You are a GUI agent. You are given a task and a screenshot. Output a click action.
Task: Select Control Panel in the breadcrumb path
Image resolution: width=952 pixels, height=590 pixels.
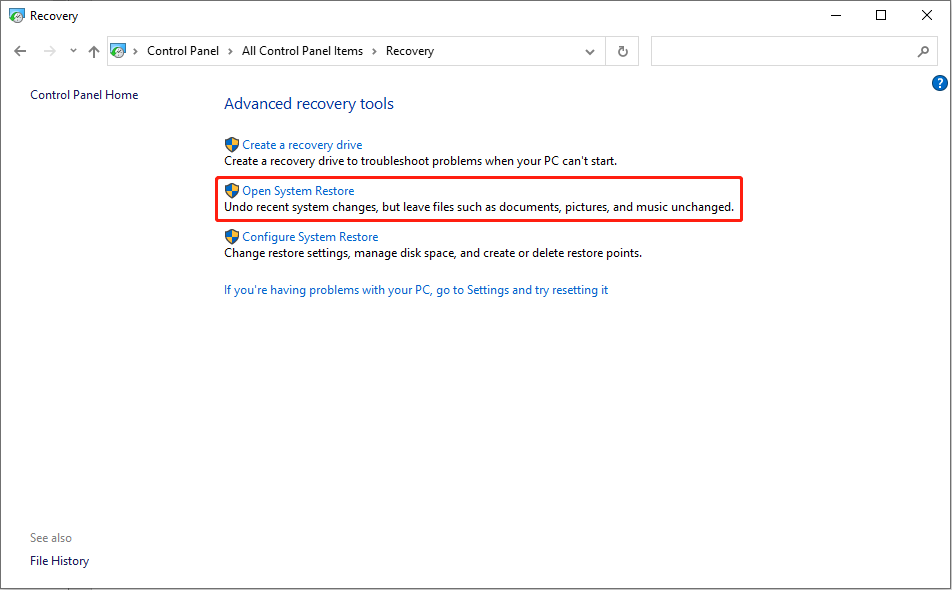183,50
